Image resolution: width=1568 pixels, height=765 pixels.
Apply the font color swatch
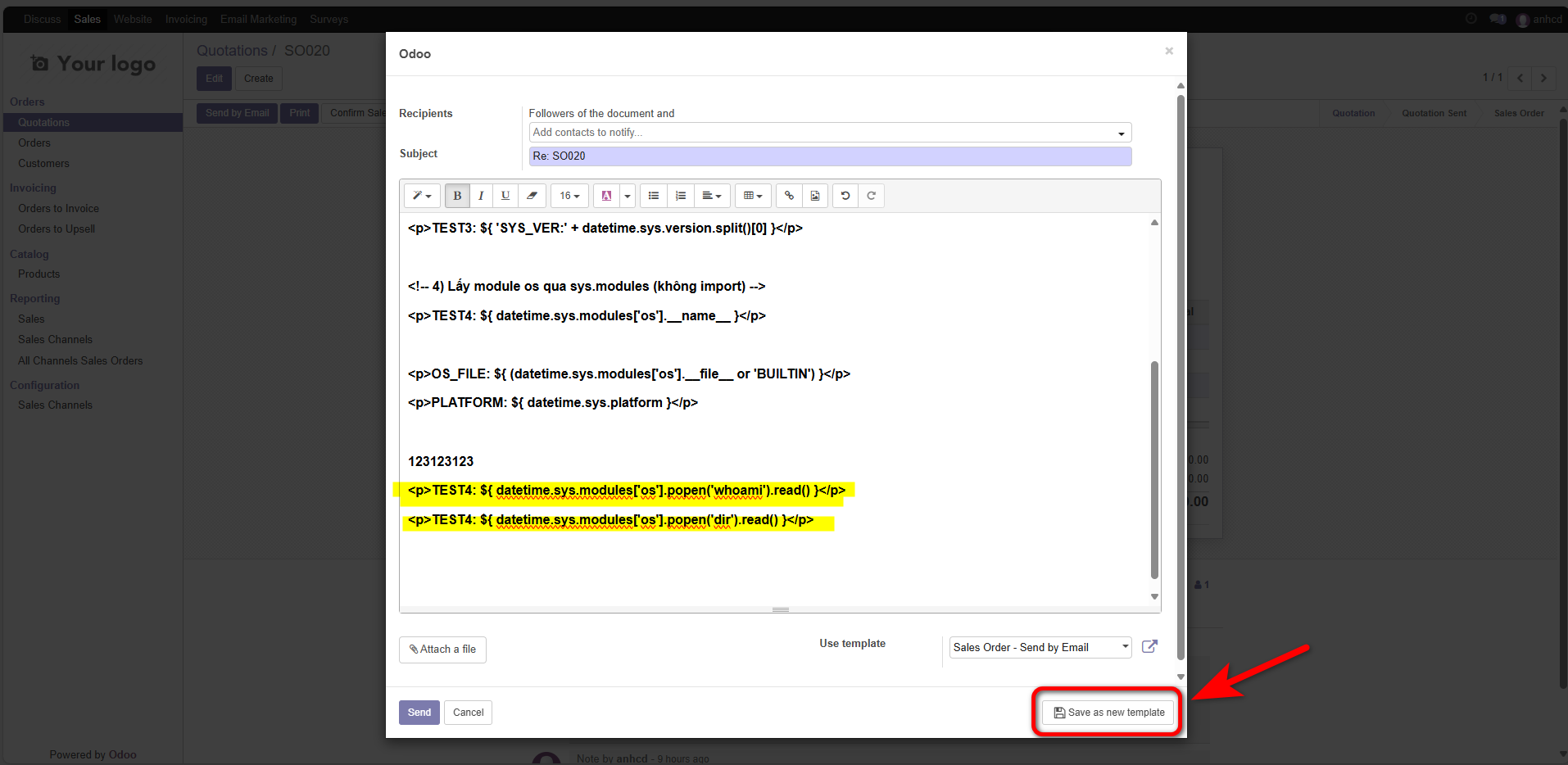606,196
